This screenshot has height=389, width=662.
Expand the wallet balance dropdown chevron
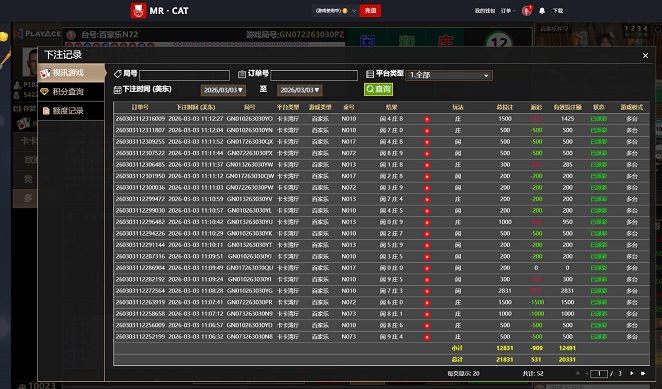coord(354,11)
